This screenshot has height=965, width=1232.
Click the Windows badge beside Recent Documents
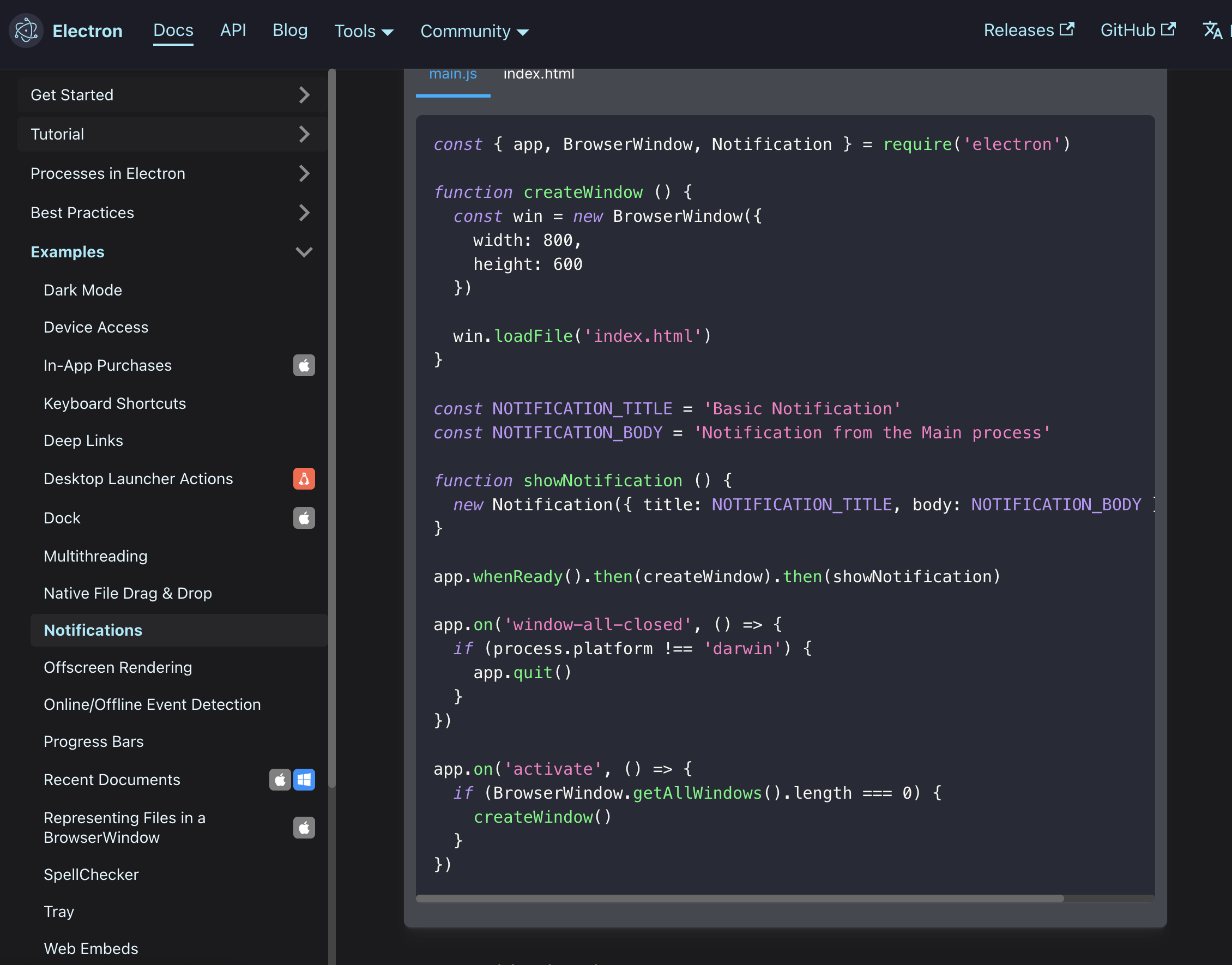(x=304, y=780)
